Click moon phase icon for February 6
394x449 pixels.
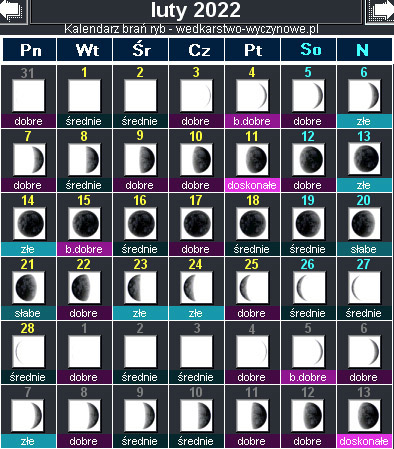[x=364, y=96]
